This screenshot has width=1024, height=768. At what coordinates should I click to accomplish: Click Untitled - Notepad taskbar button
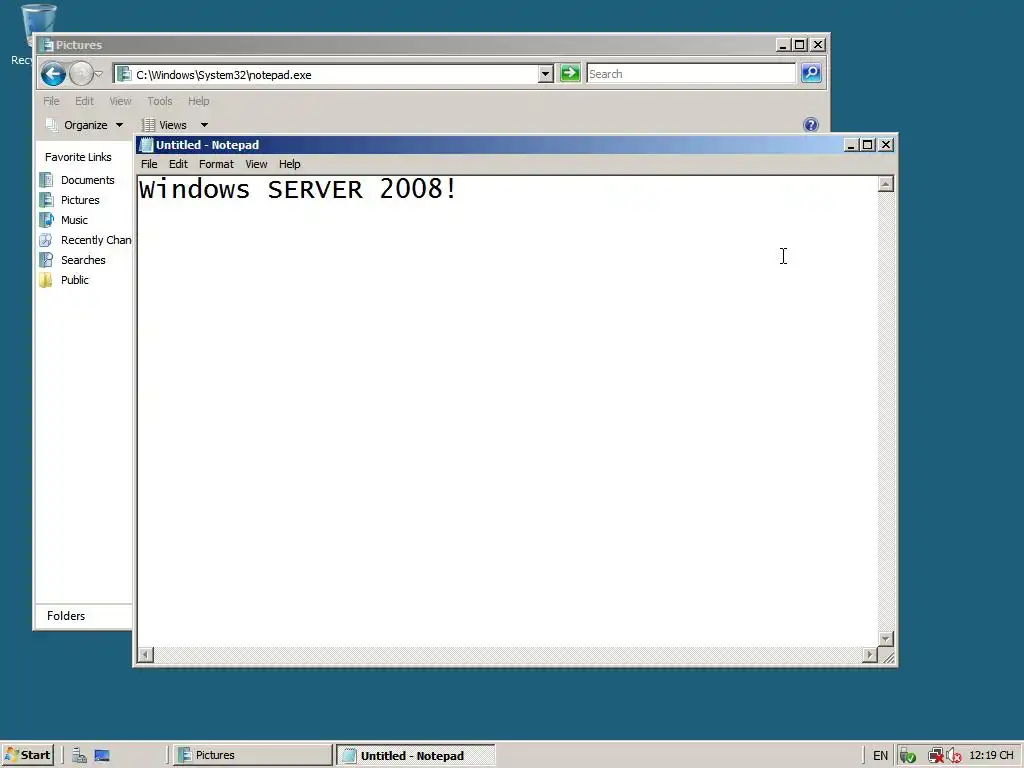416,756
